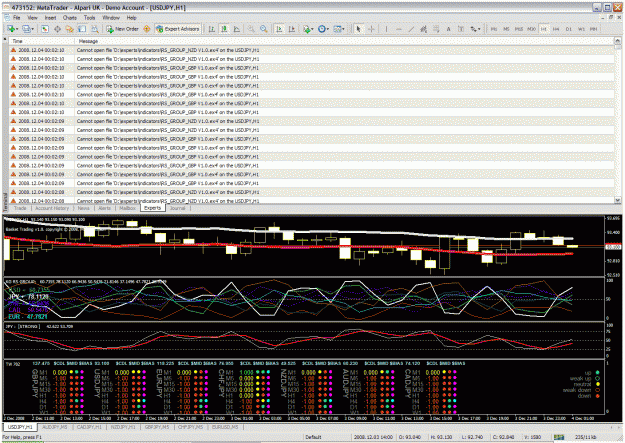The height and width of the screenshot is (443, 625).
Task: Open the AUDJPY,M5 chart tab
Action: click(55, 427)
